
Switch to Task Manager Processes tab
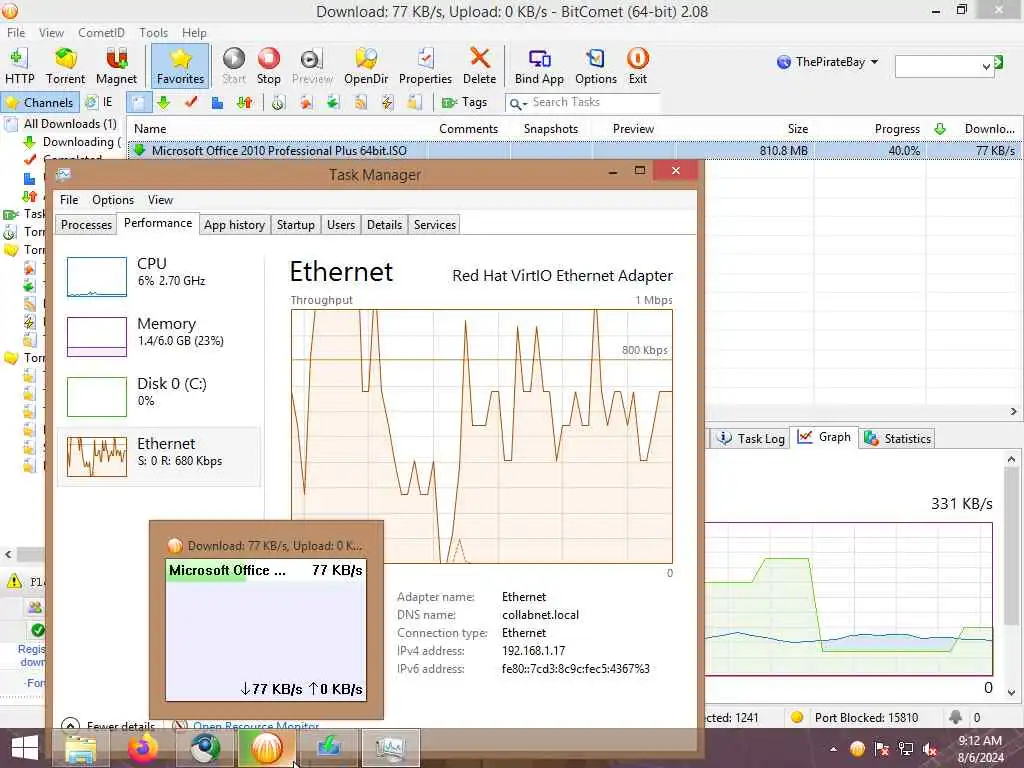click(86, 225)
